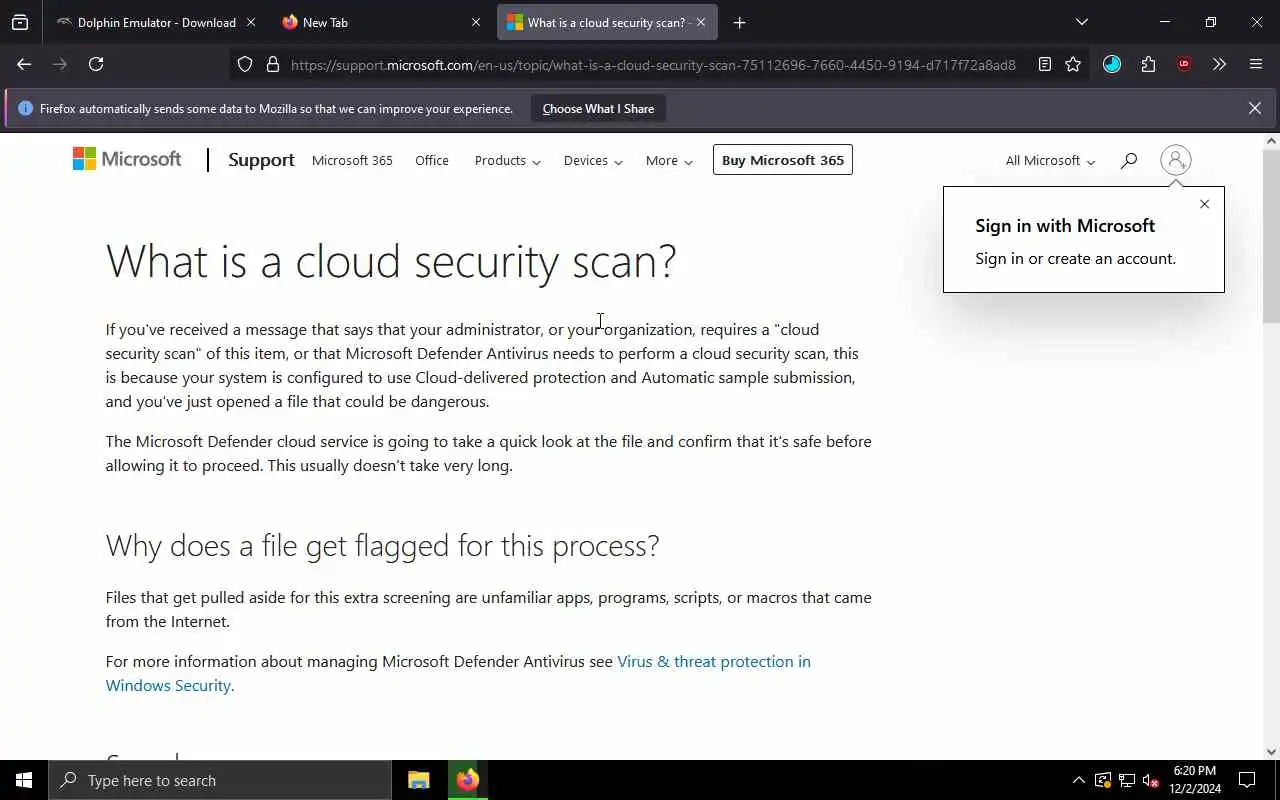
Task: Click Firefox taskbar icon
Action: point(467,780)
